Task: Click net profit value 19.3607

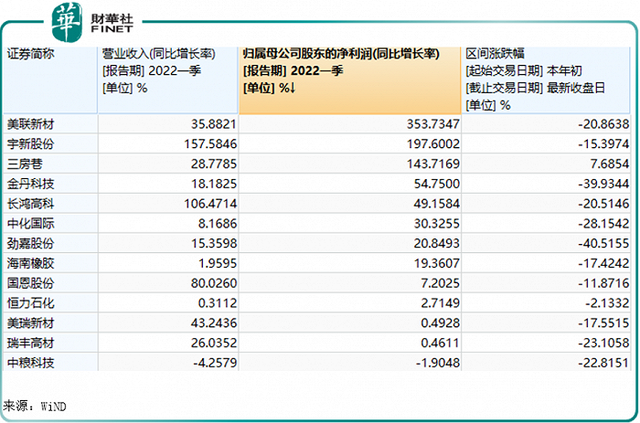Action: [x=437, y=263]
